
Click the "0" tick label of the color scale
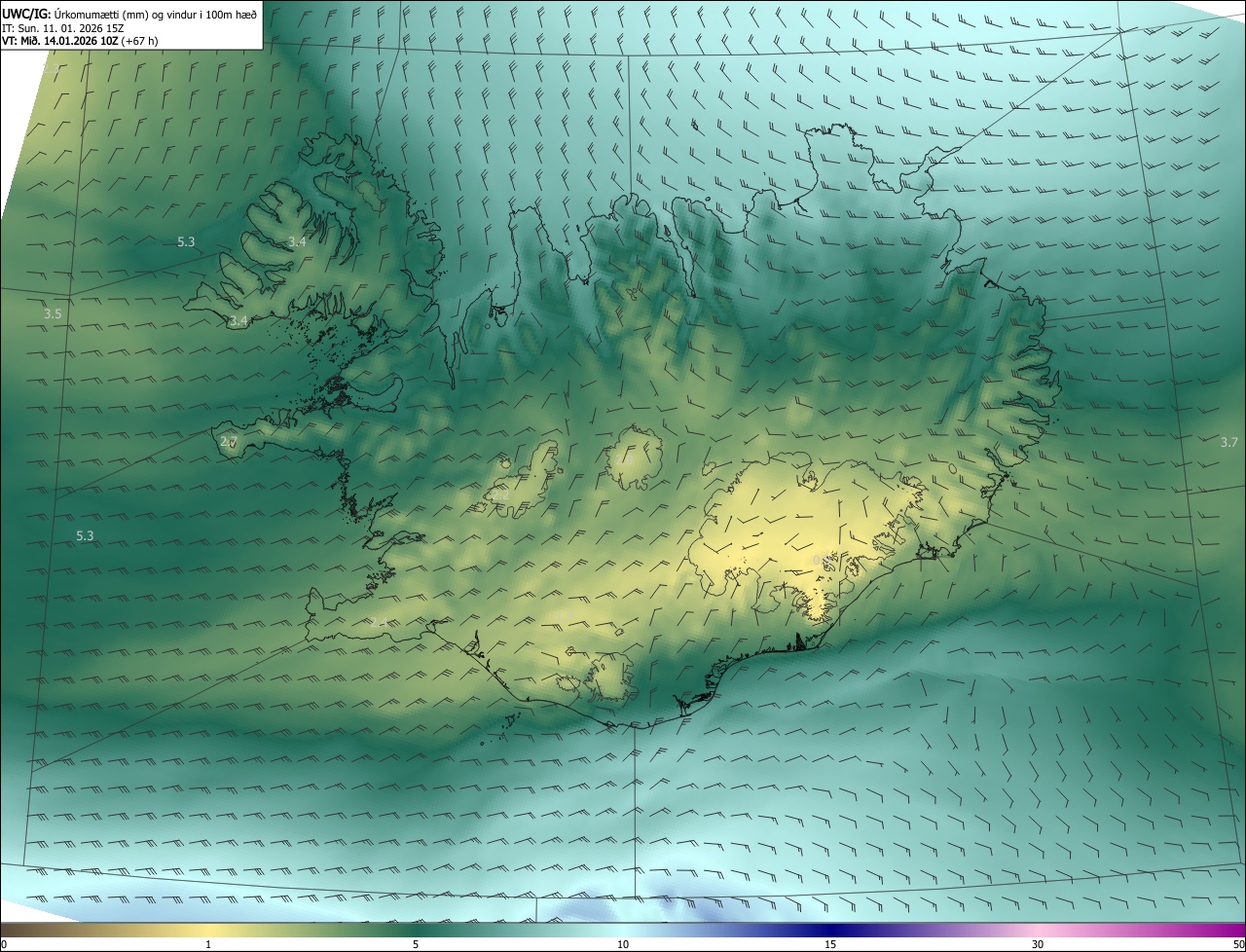4,944
